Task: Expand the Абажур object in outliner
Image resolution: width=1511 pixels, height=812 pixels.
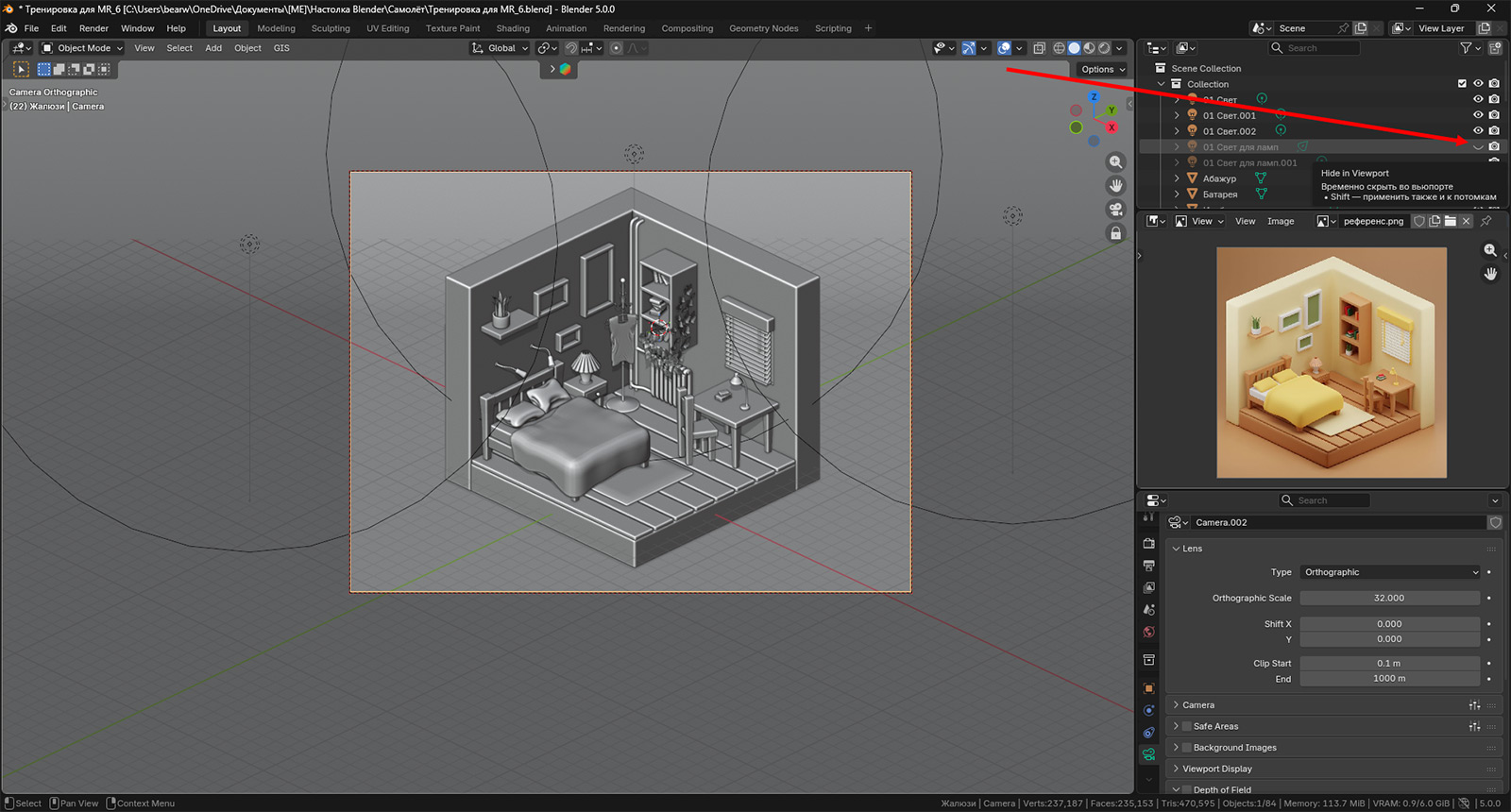Action: [x=1177, y=178]
